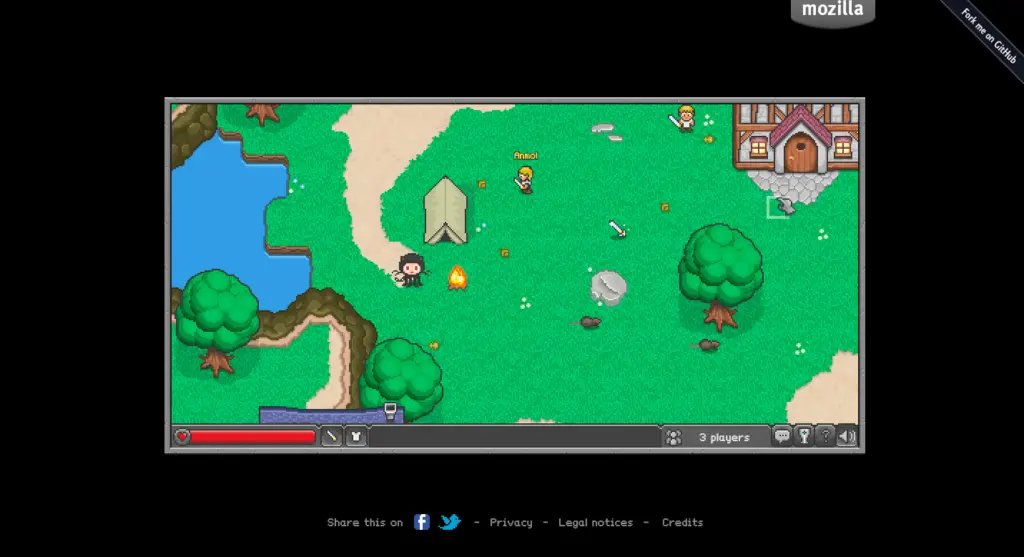Click the mozilla tab at top

coord(832,11)
